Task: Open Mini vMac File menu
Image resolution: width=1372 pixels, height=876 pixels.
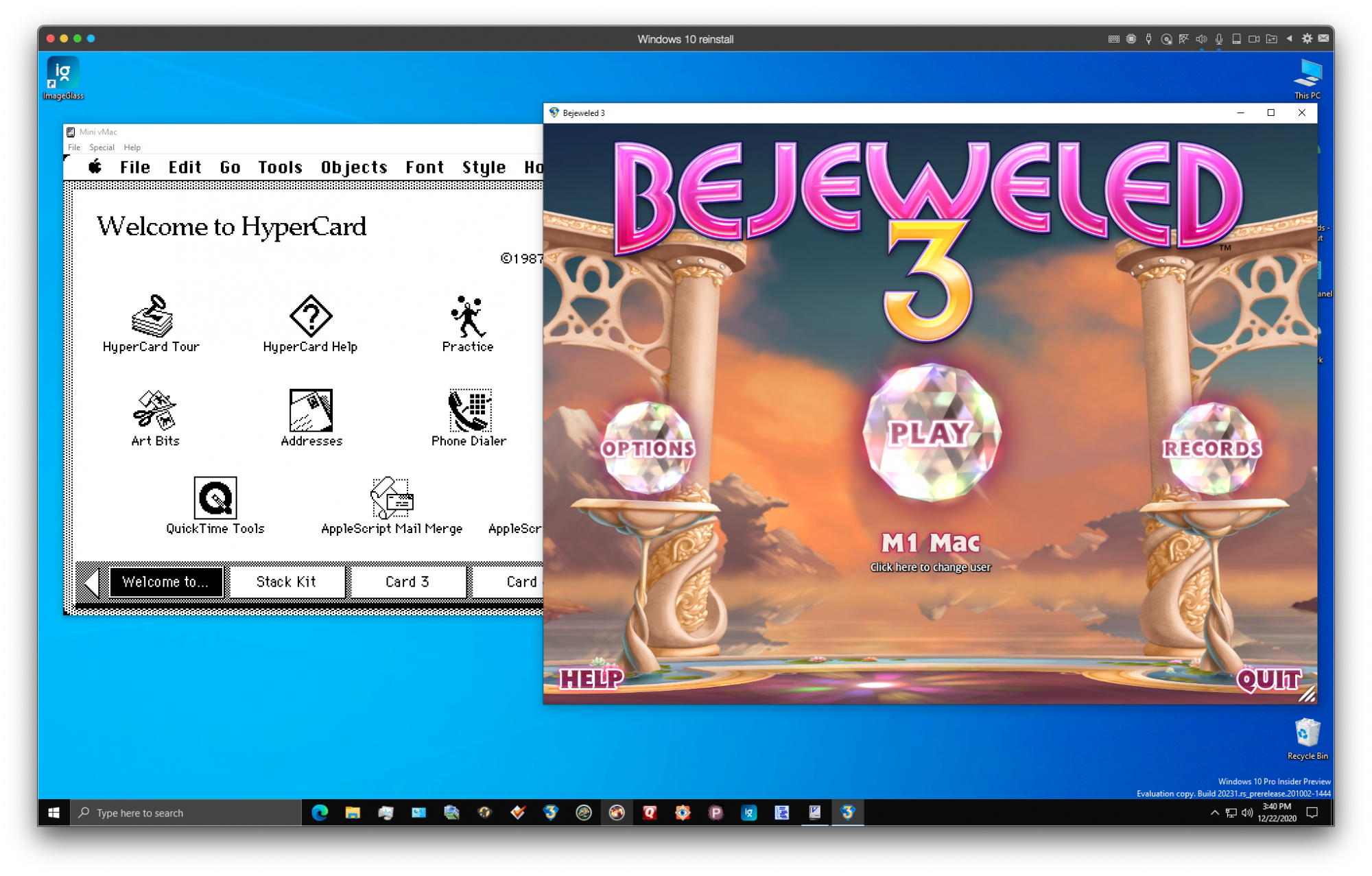Action: [x=74, y=147]
